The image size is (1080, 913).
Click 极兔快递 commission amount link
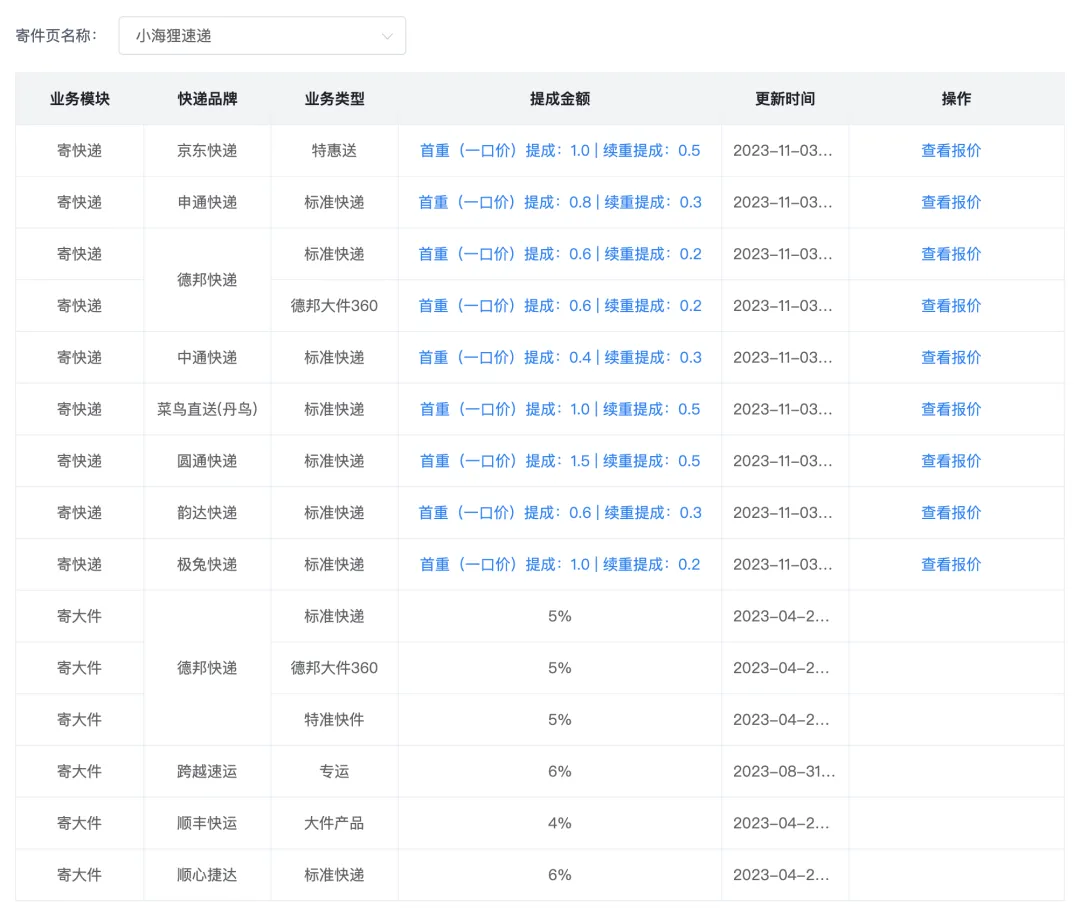[x=560, y=565]
